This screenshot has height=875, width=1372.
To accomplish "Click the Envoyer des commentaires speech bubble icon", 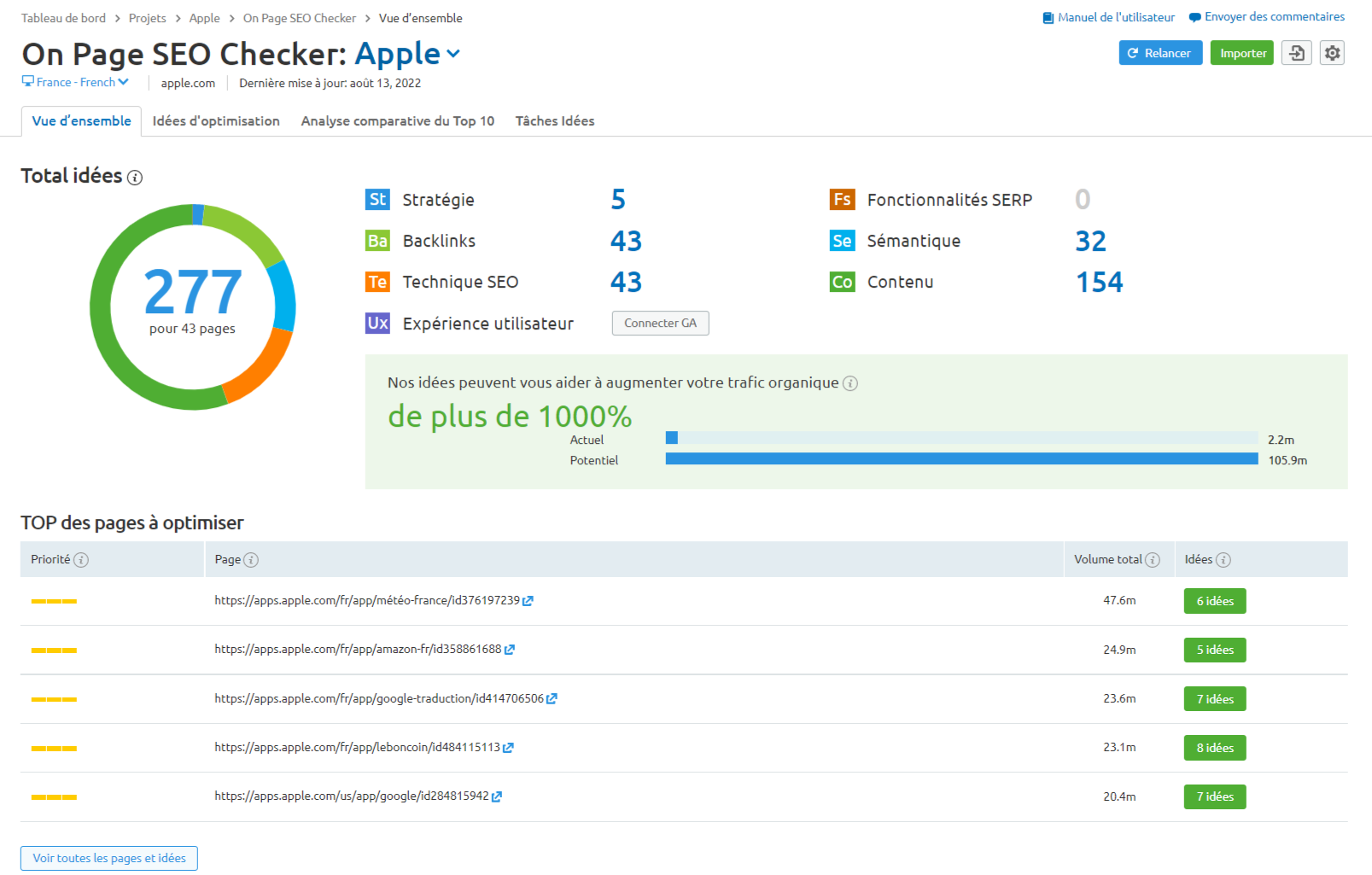I will pos(1195,16).
